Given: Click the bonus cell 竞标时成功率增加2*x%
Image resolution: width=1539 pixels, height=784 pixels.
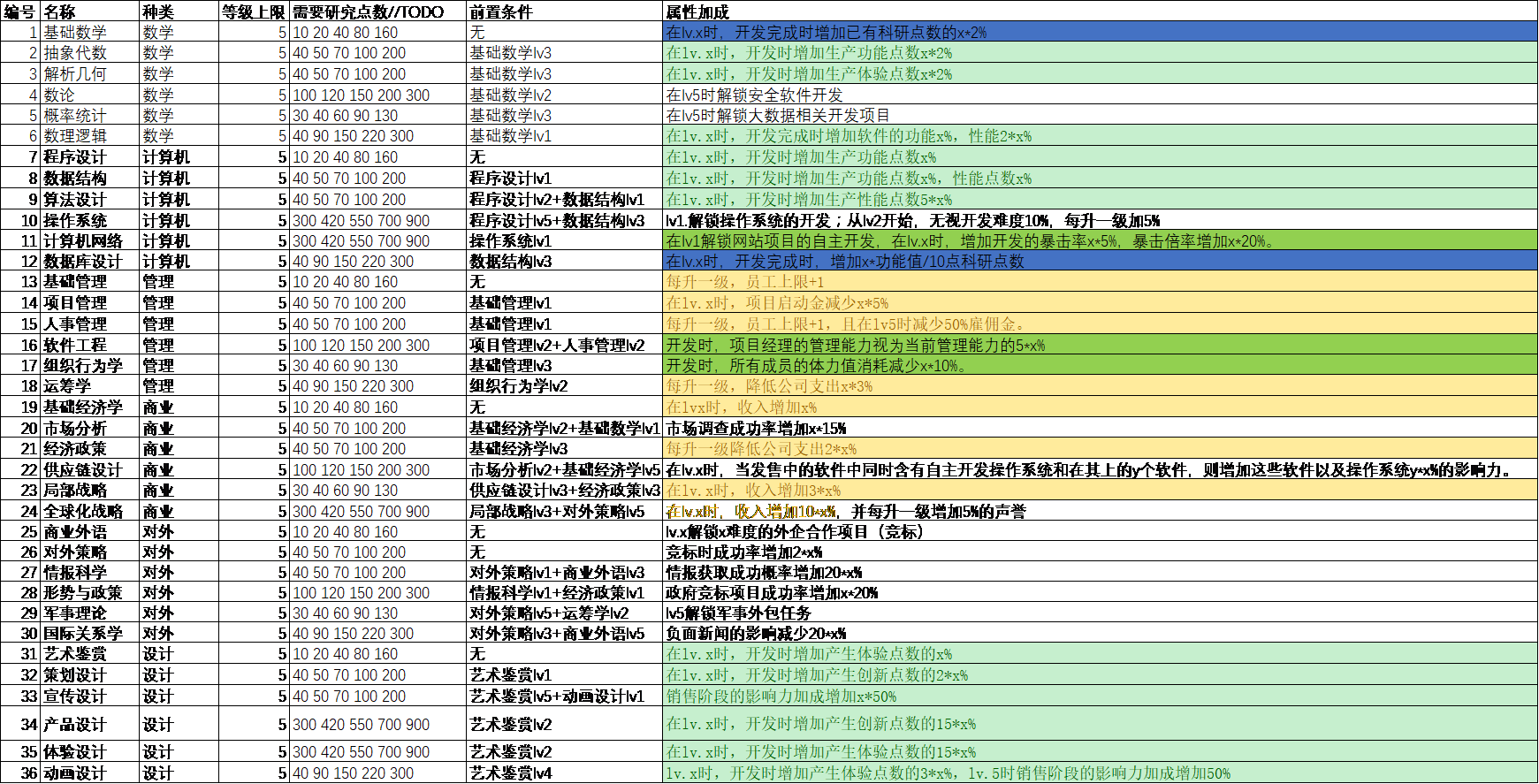Looking at the screenshot, I should point(1100,552).
